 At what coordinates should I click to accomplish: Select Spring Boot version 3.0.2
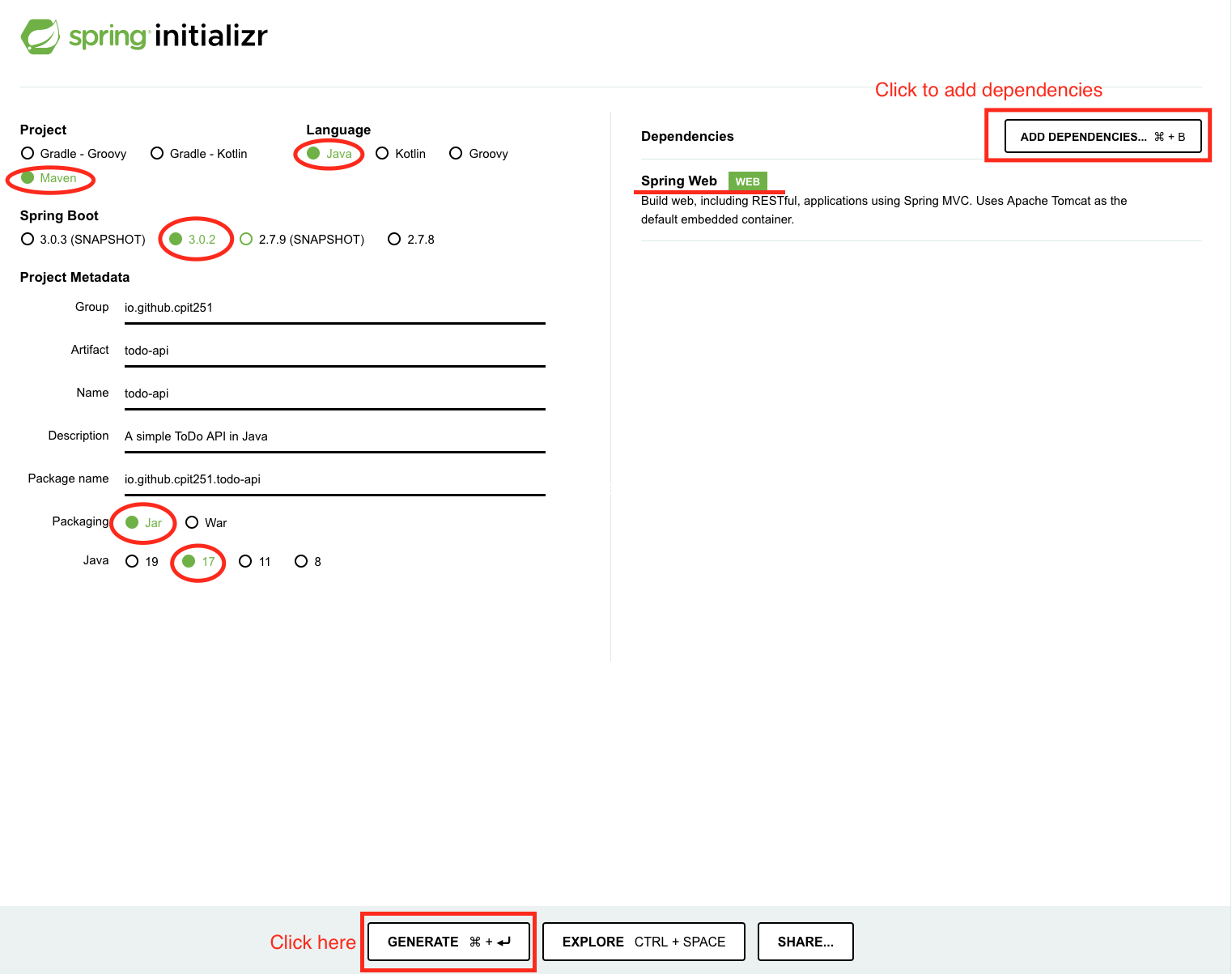193,240
